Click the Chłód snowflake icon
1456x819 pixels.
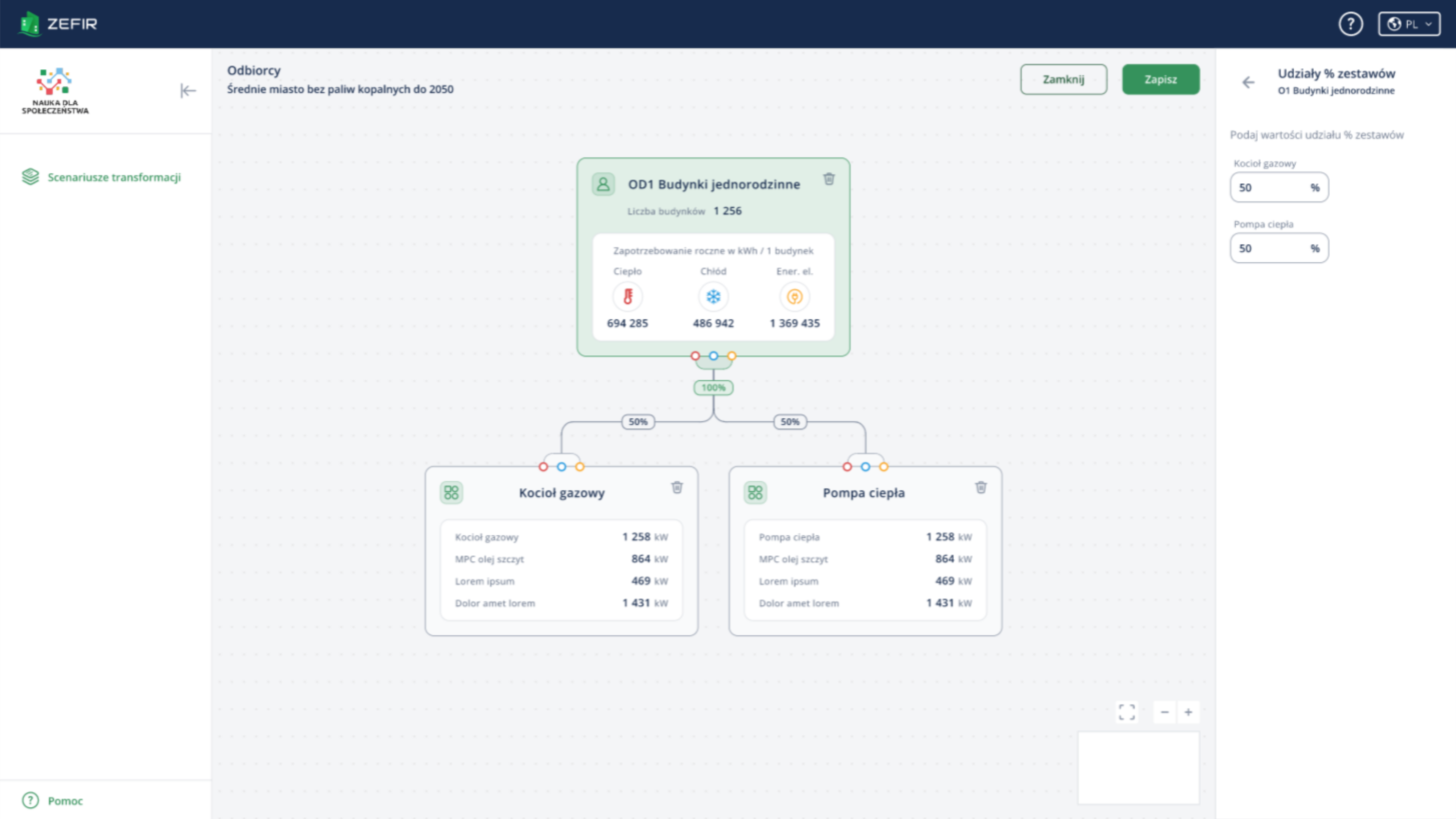[713, 296]
